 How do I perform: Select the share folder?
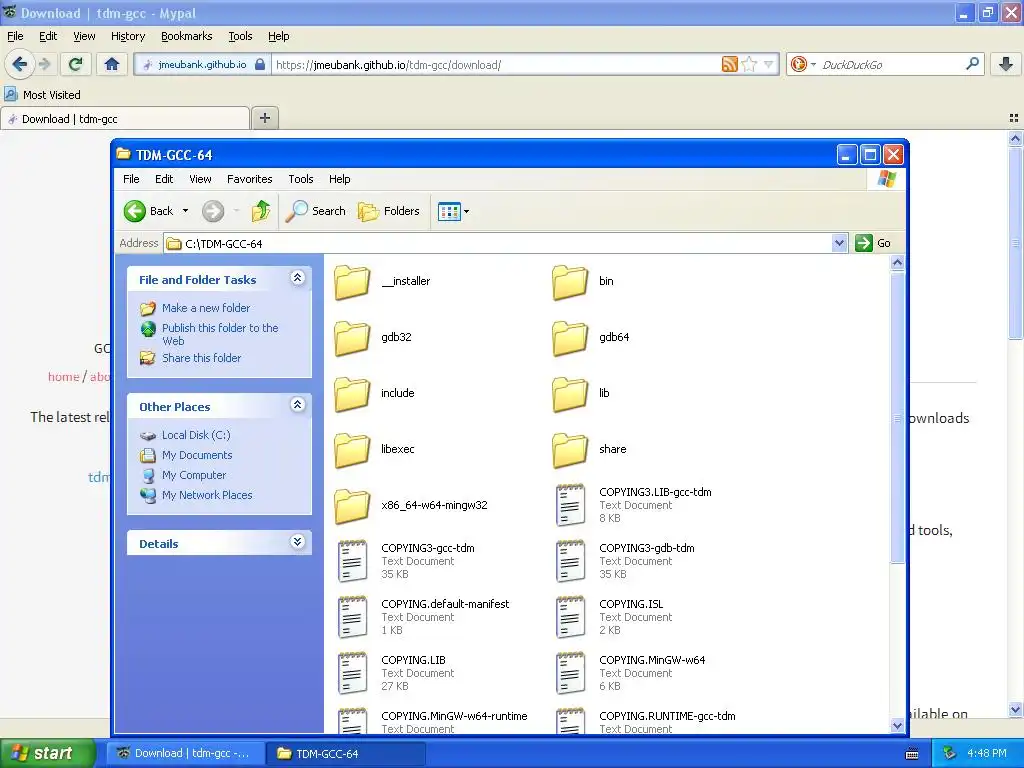(x=590, y=449)
